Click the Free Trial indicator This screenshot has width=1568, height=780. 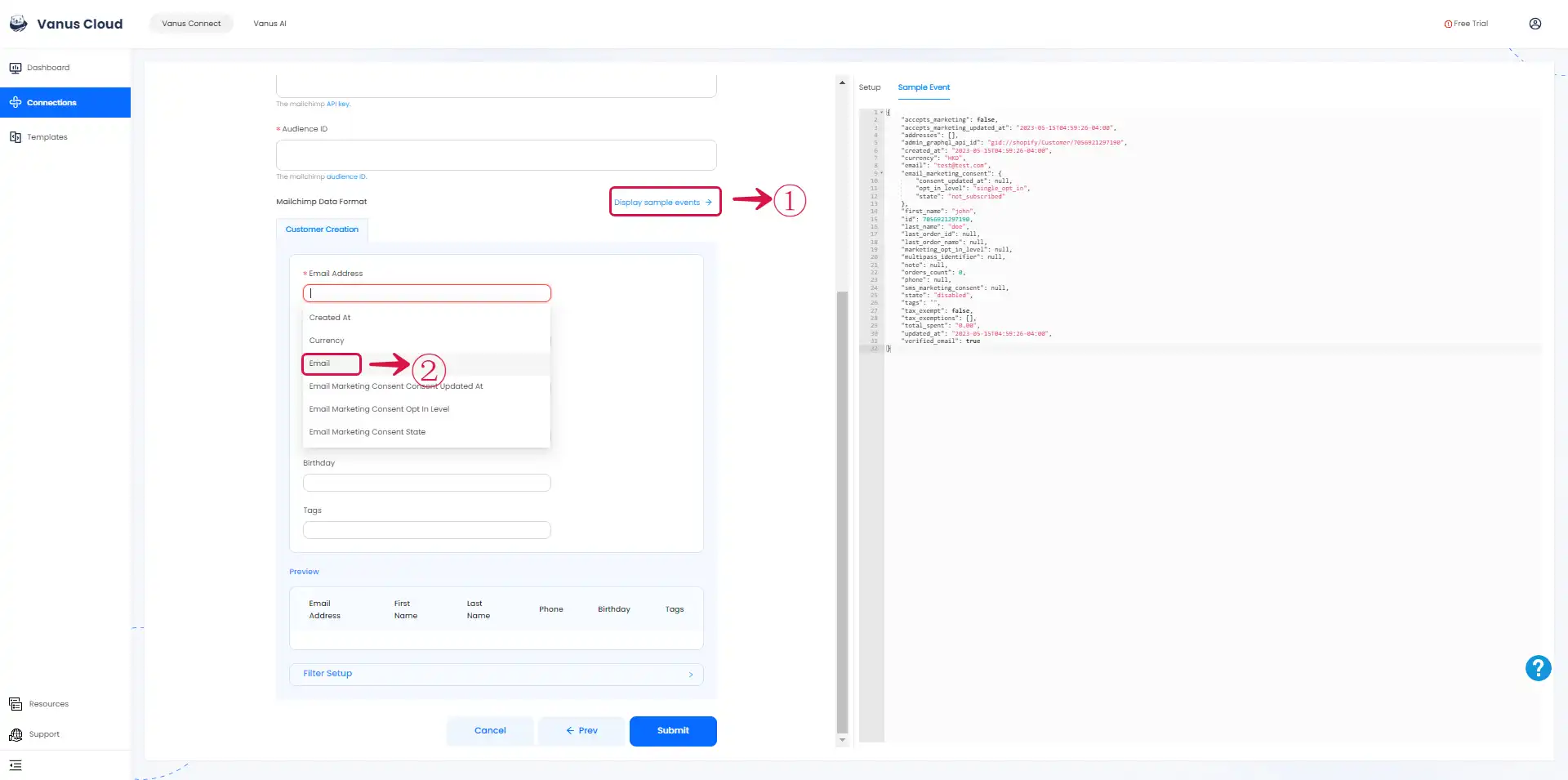tap(1466, 24)
